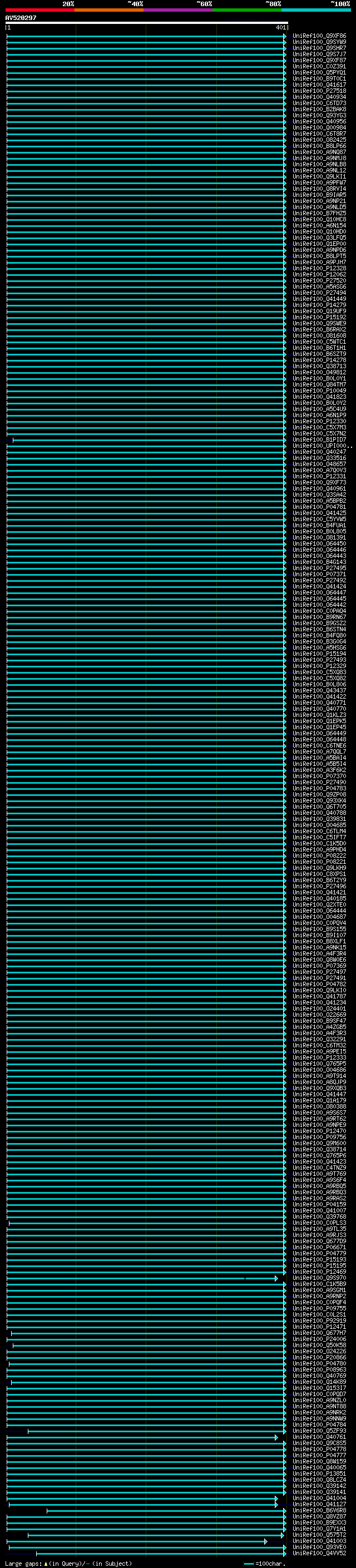Select the UniRef100_P15194 label
The height and width of the screenshot is (1568, 356).
(319, 654)
